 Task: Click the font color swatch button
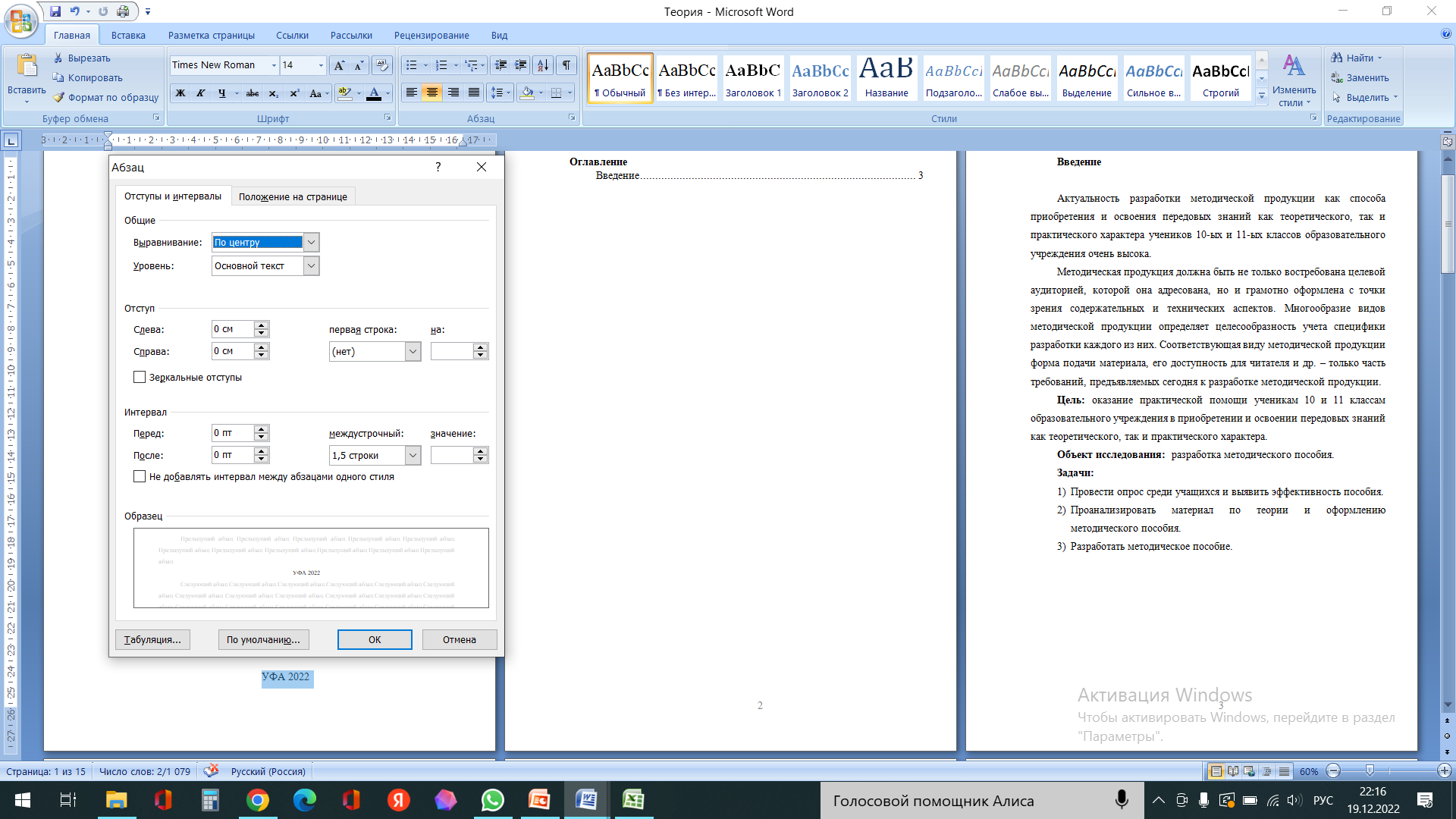pos(374,93)
